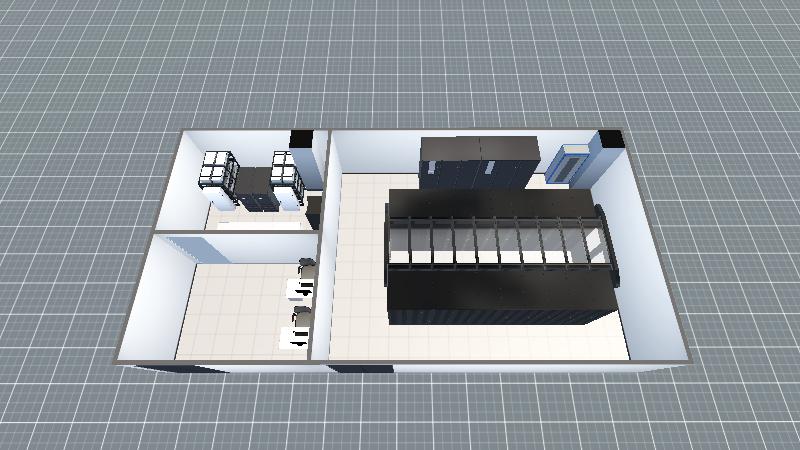Click the glass roof of the cold aisle containment
This screenshot has width=800, height=450.
coord(495,241)
